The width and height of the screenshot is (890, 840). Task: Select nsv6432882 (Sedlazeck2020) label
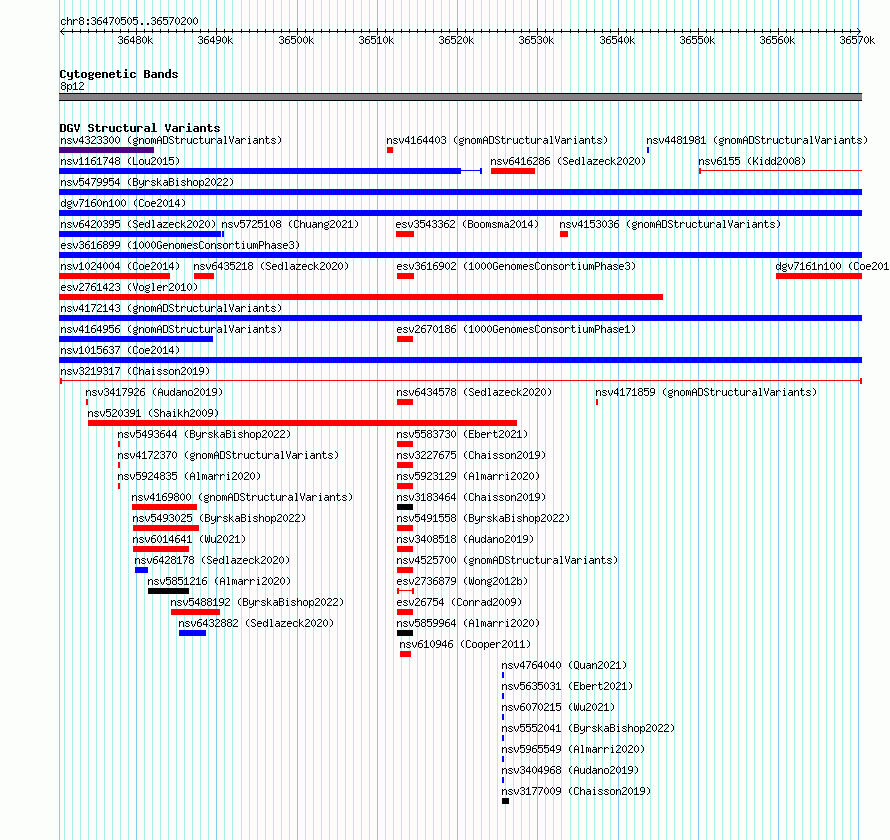pyautogui.click(x=256, y=623)
